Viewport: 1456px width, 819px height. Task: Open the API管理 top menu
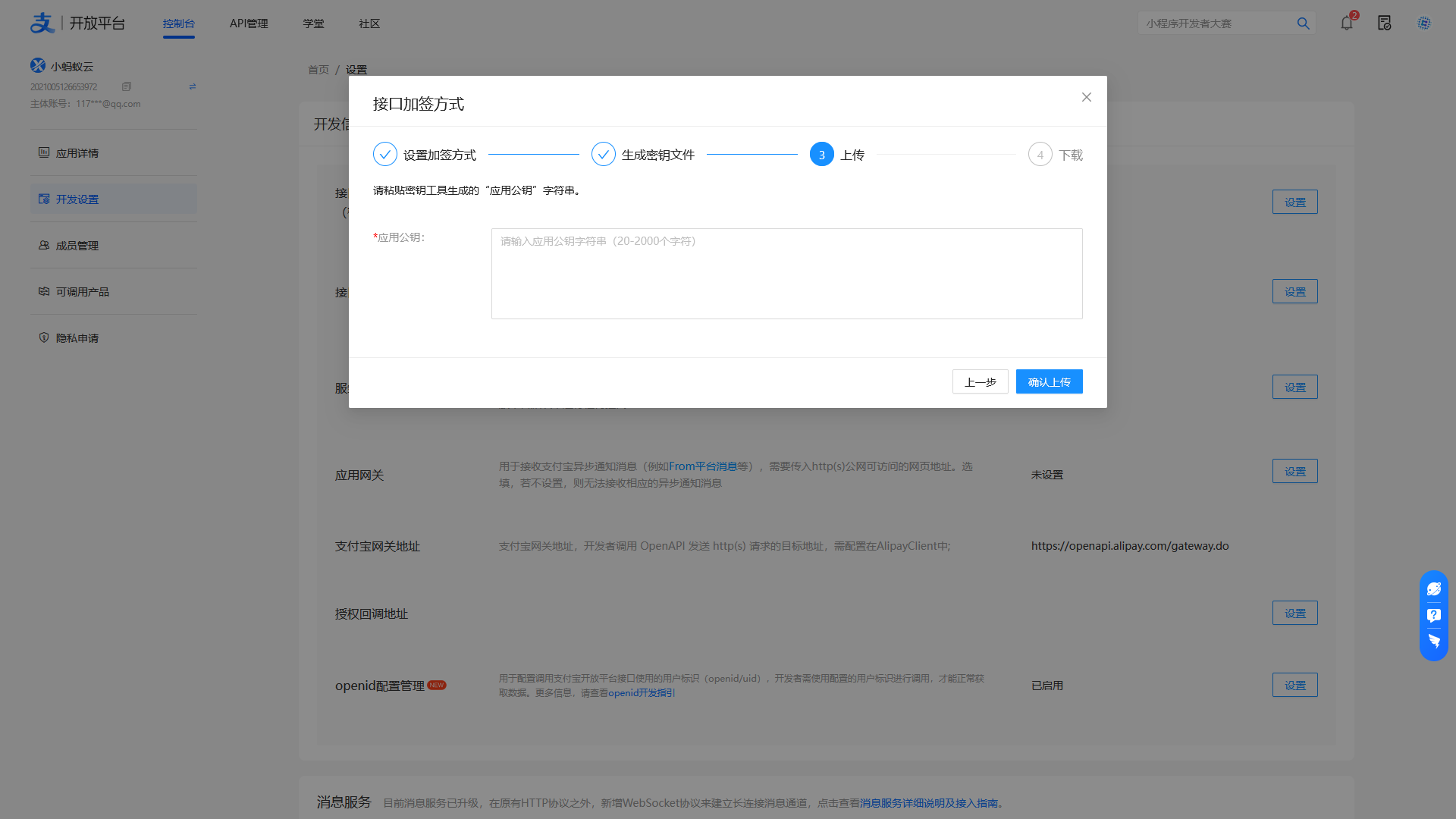point(249,24)
